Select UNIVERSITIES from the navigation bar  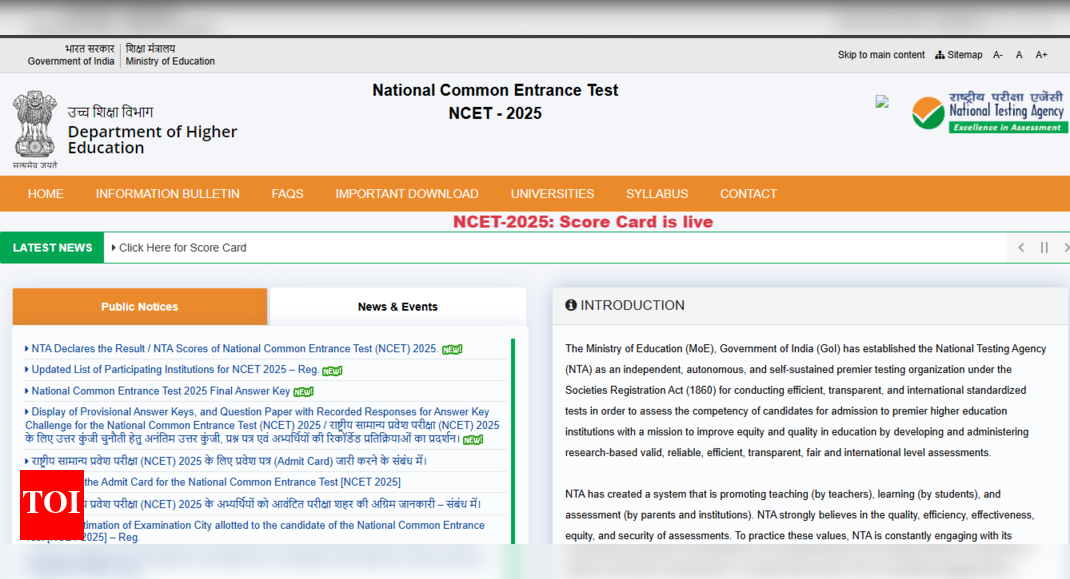552,193
